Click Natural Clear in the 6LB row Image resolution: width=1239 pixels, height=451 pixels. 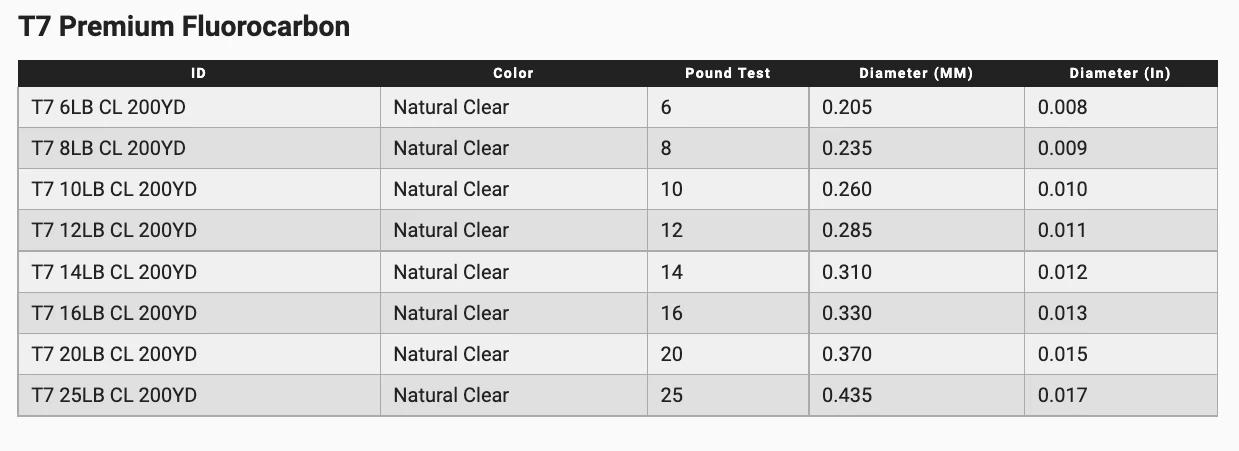point(450,107)
